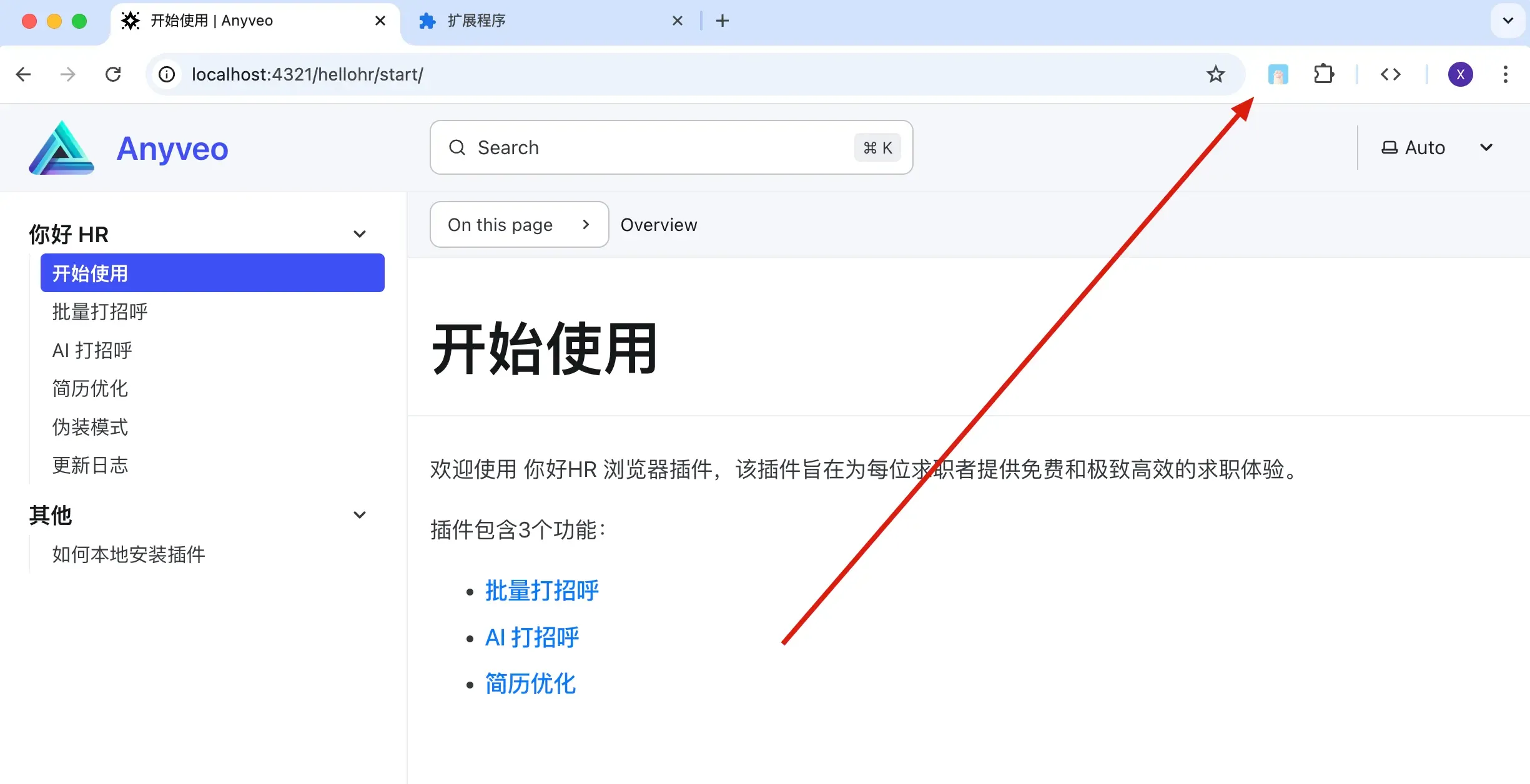Open the Chrome three-dot menu
Viewport: 1530px width, 784px height.
point(1505,74)
